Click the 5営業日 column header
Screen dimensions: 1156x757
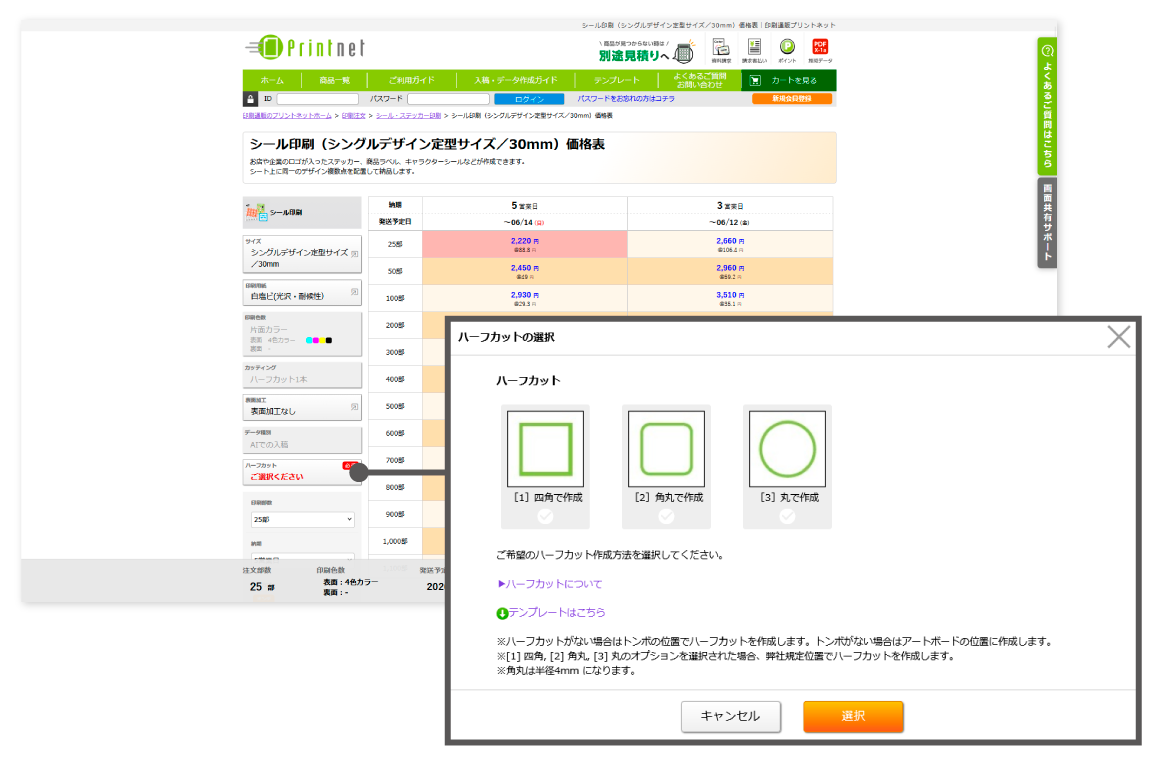(525, 206)
